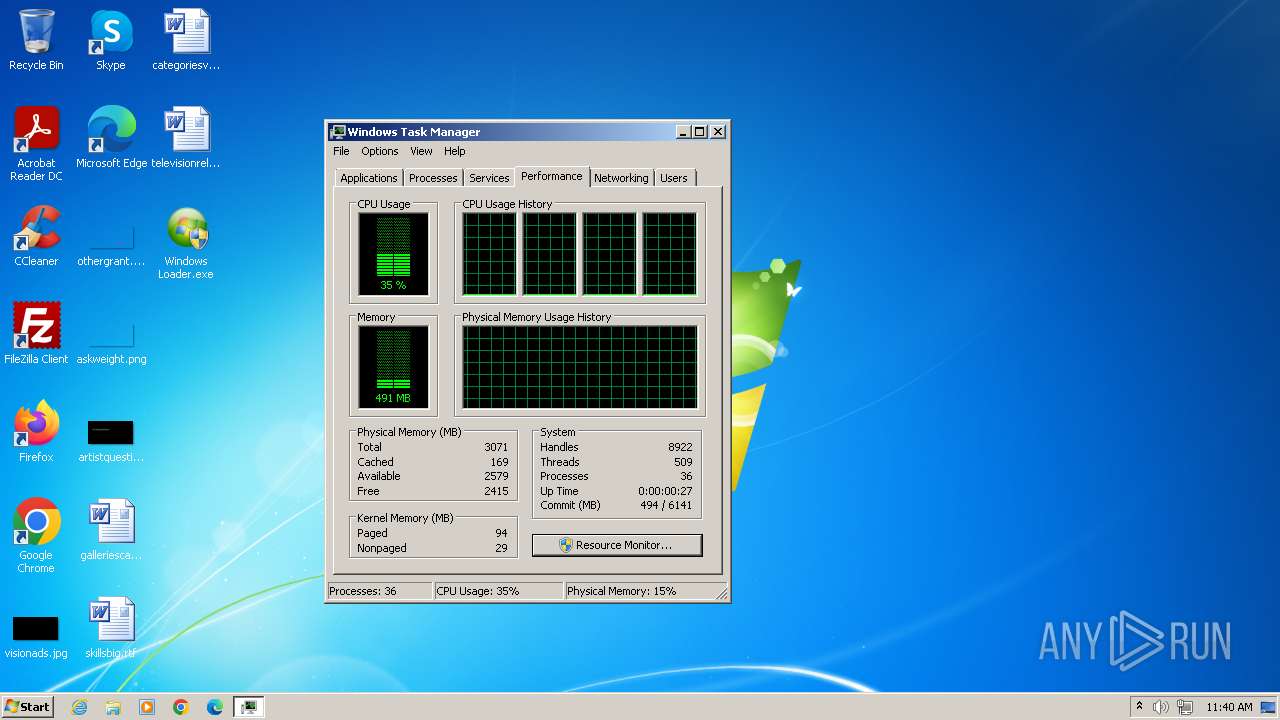The width and height of the screenshot is (1280, 720).
Task: Click status bar Physical Memory: 15%
Action: pyautogui.click(x=640, y=591)
